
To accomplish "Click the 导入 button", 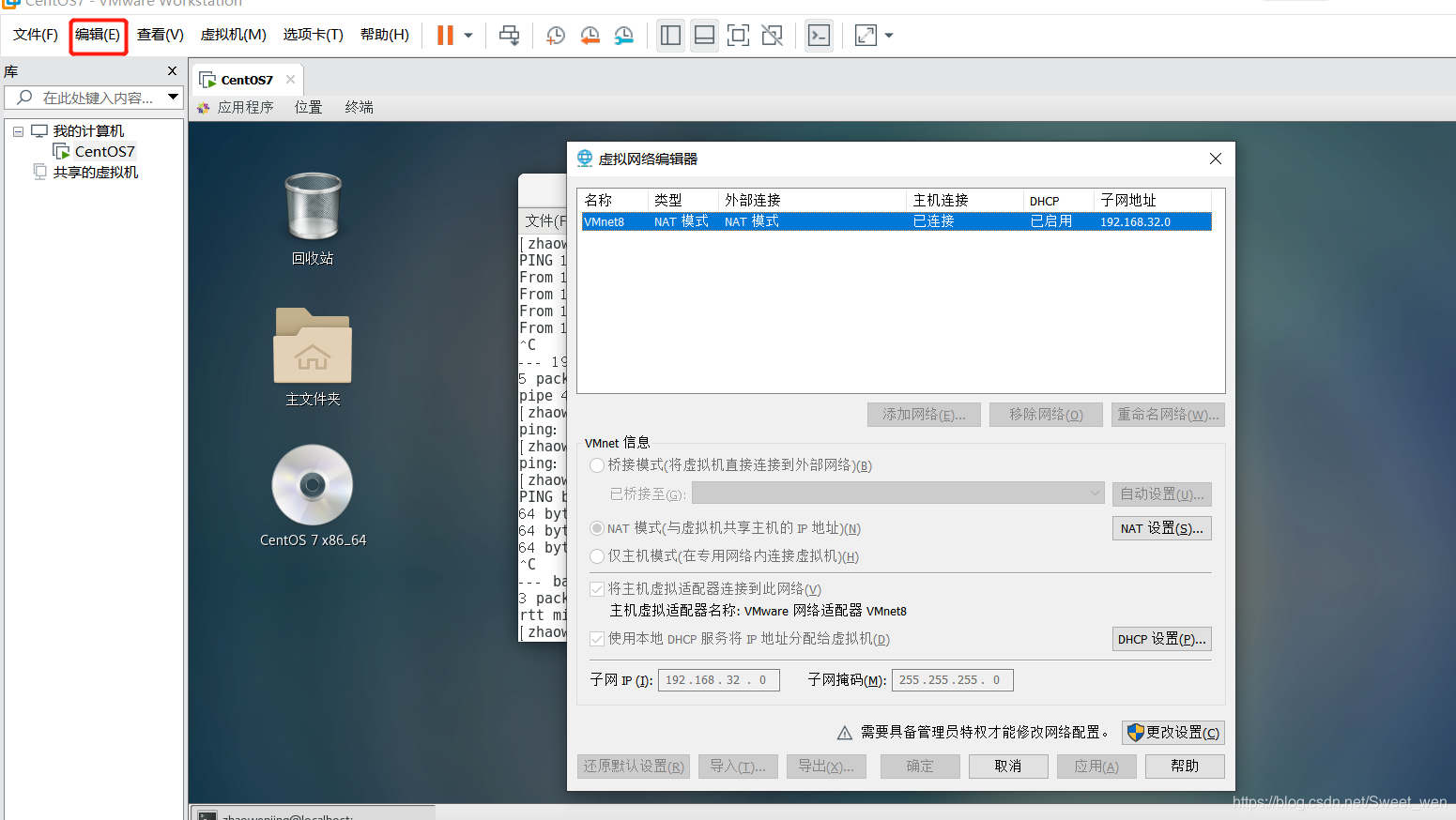I will 738,767.
